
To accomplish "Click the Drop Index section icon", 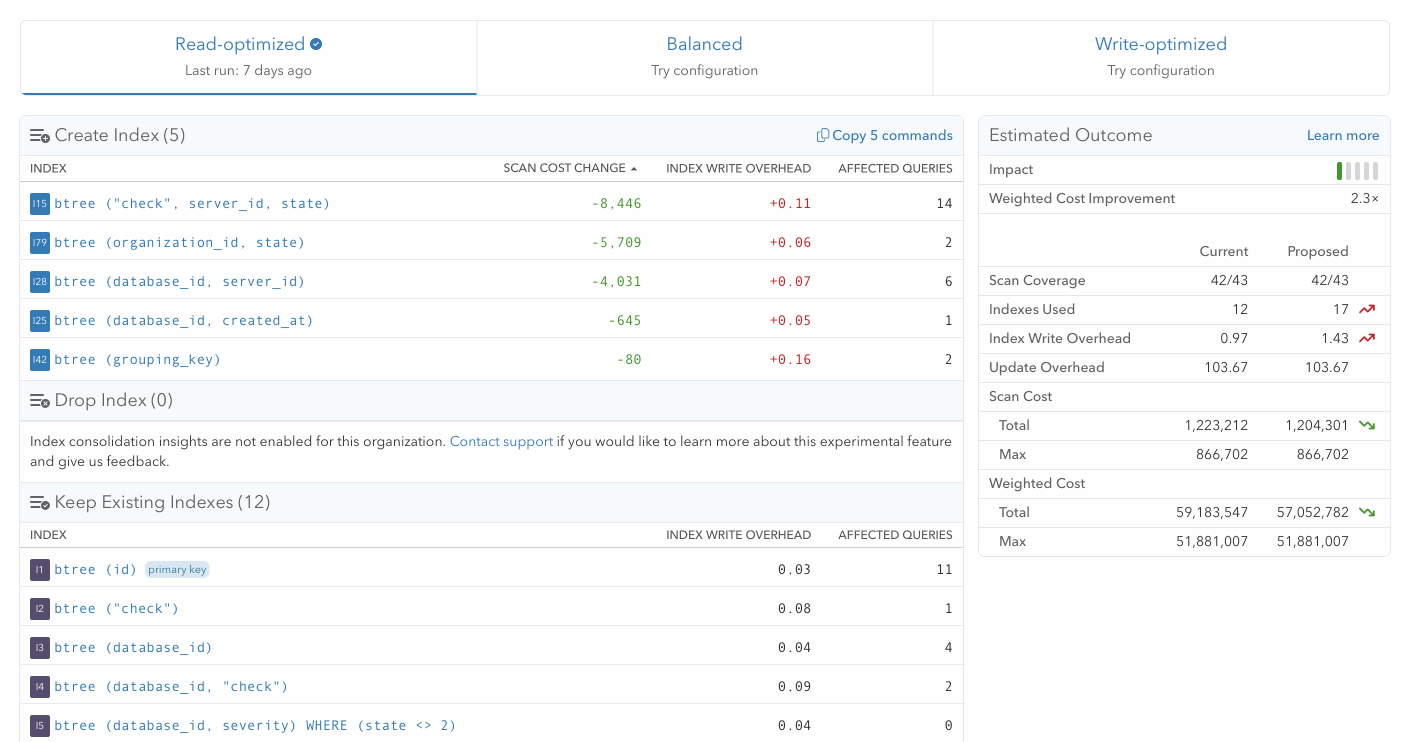I will (x=40, y=401).
